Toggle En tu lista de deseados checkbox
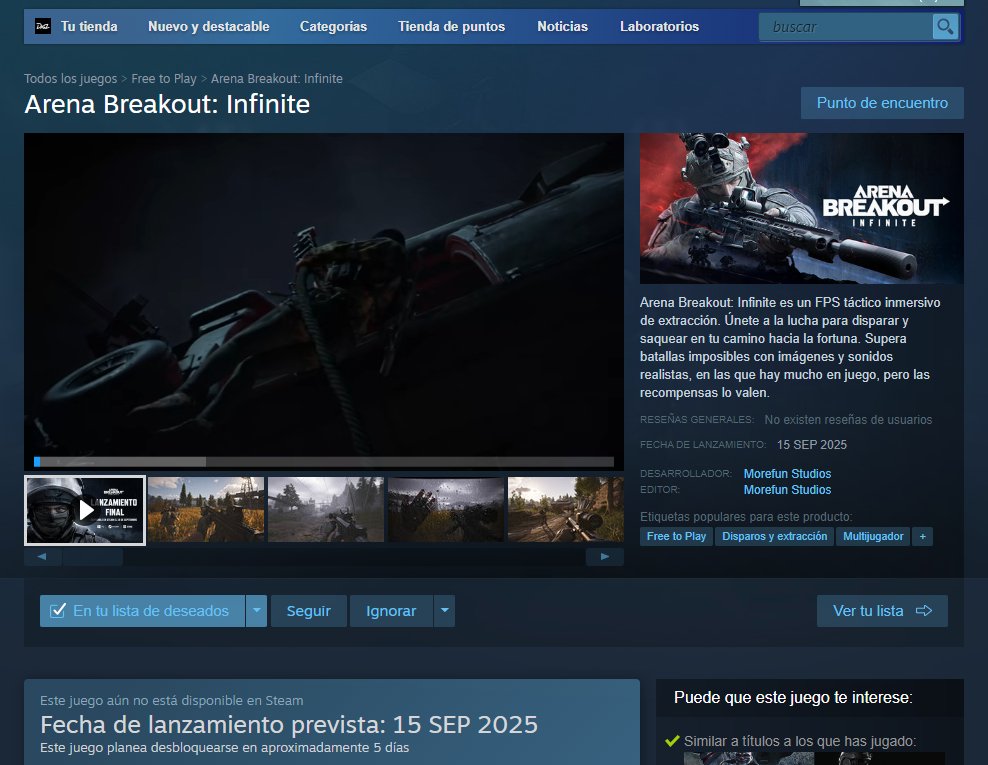Screen dimensions: 988x765 pos(57,611)
